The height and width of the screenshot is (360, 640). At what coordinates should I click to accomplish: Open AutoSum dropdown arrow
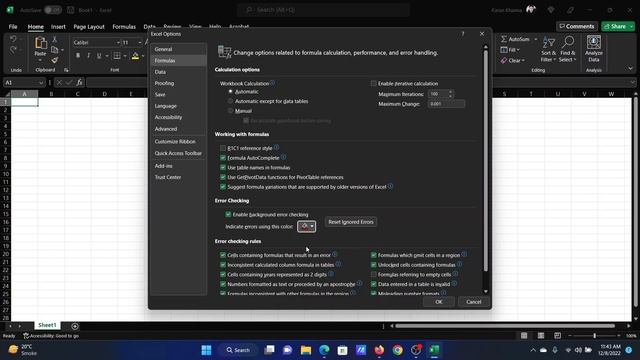(x=536, y=39)
